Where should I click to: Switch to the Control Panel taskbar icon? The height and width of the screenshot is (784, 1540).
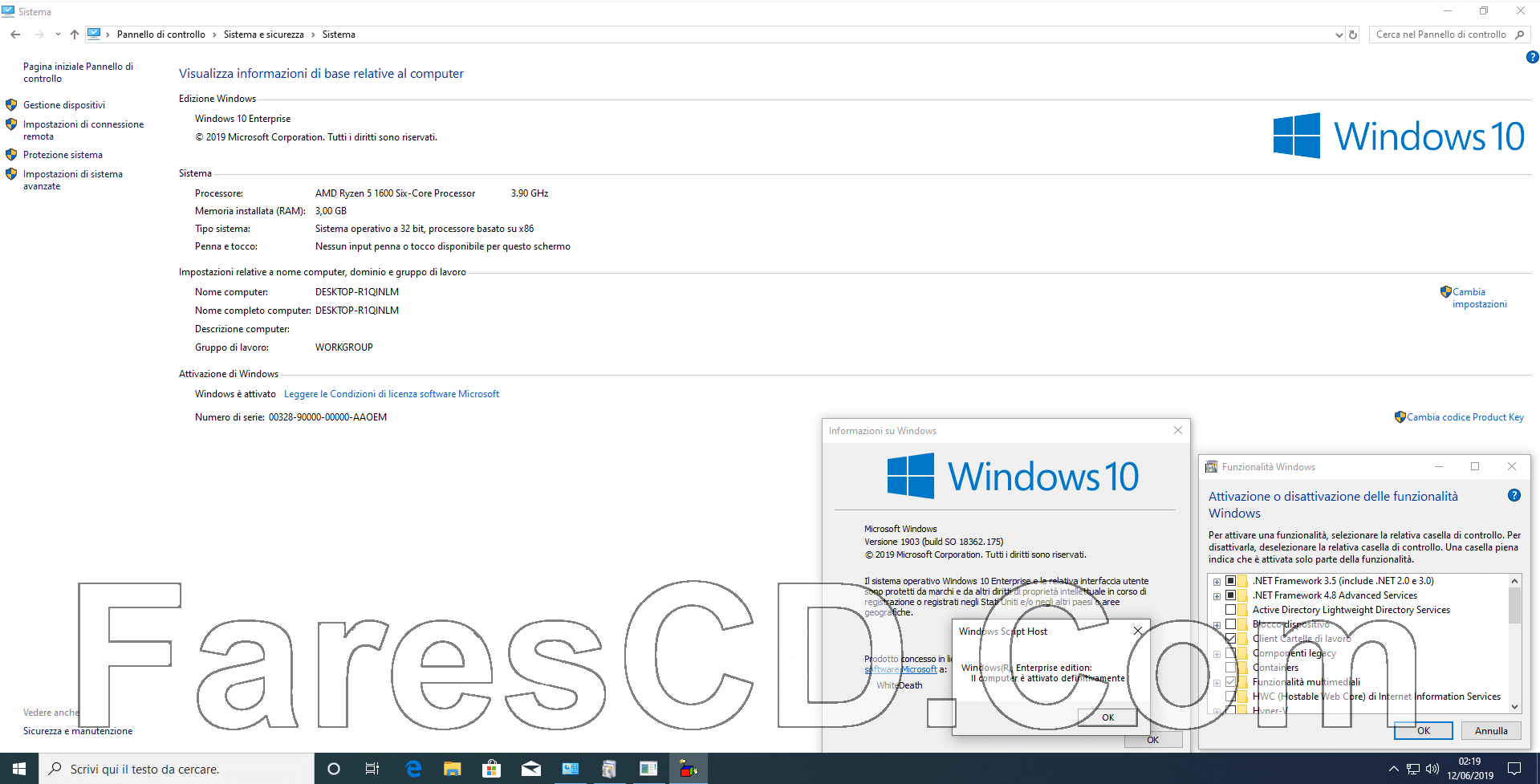coord(570,769)
